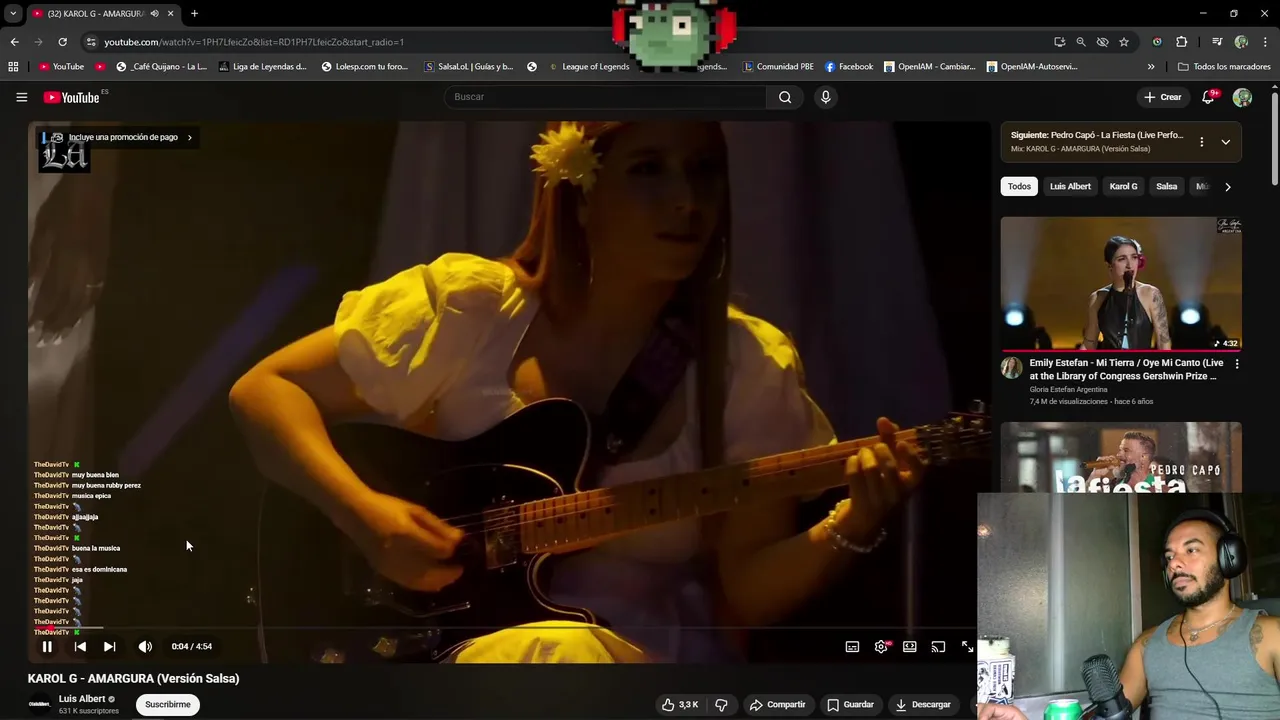The height and width of the screenshot is (720, 1280).
Task: Open browser zoom magnifier icon
Action: pos(1081,42)
